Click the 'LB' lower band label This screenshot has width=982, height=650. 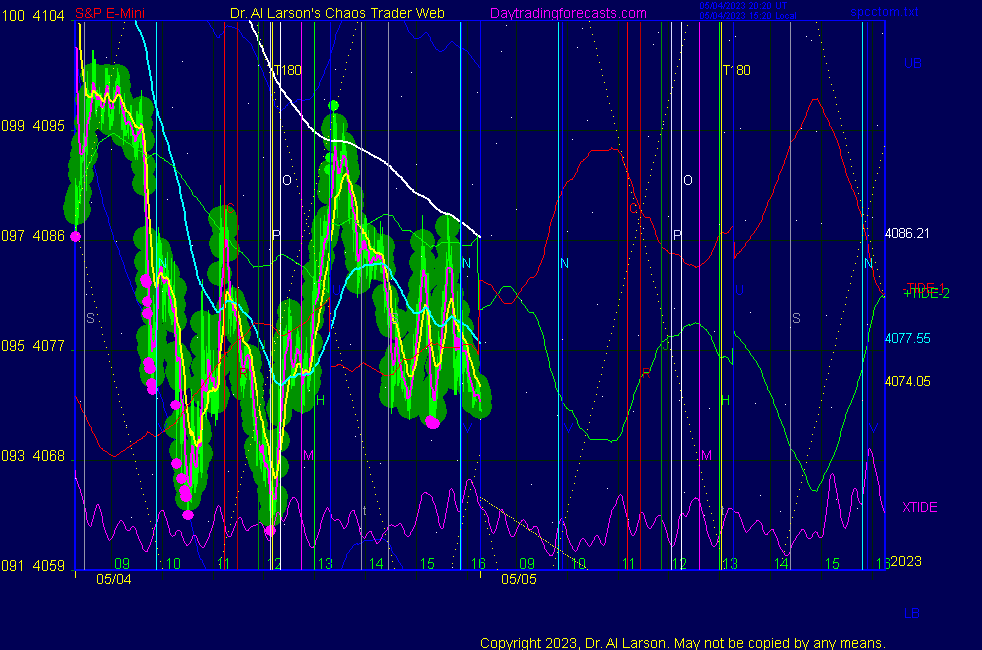click(912, 613)
